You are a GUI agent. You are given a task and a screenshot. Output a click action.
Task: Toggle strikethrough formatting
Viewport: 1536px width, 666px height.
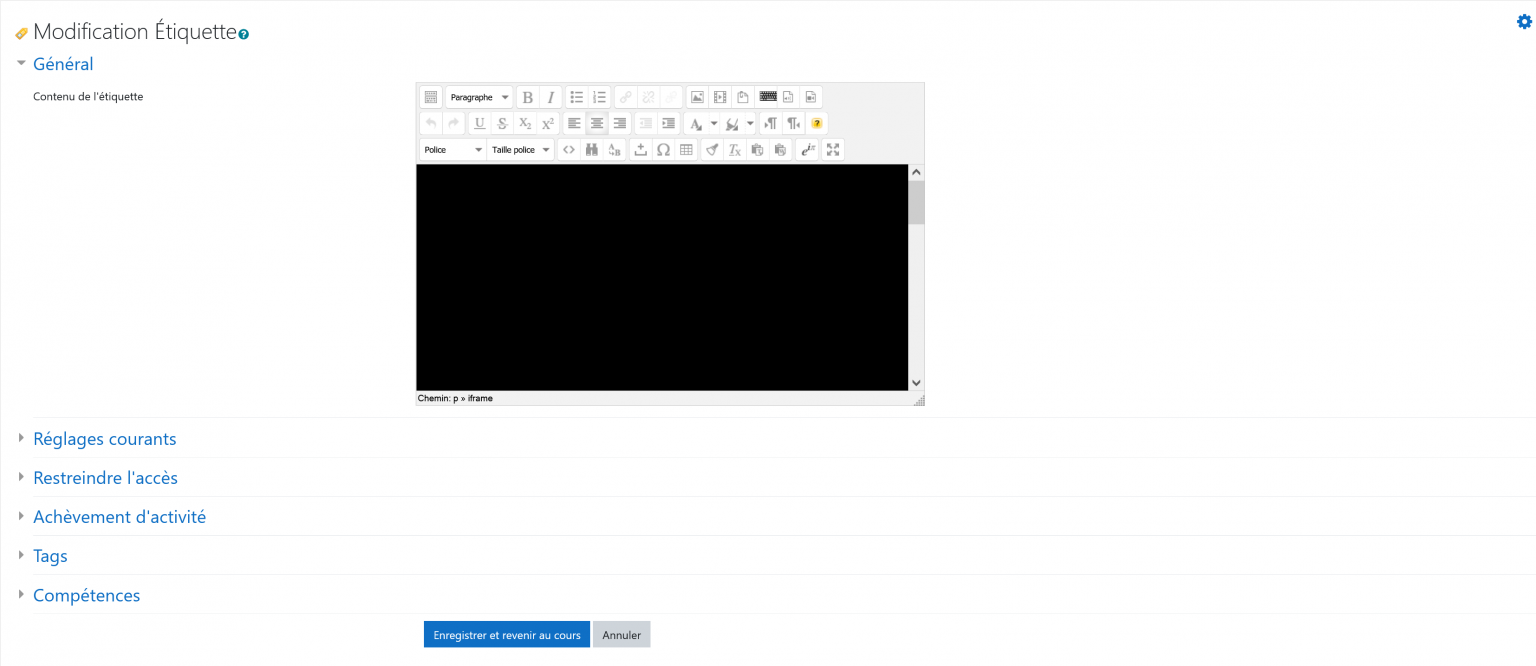tap(502, 123)
